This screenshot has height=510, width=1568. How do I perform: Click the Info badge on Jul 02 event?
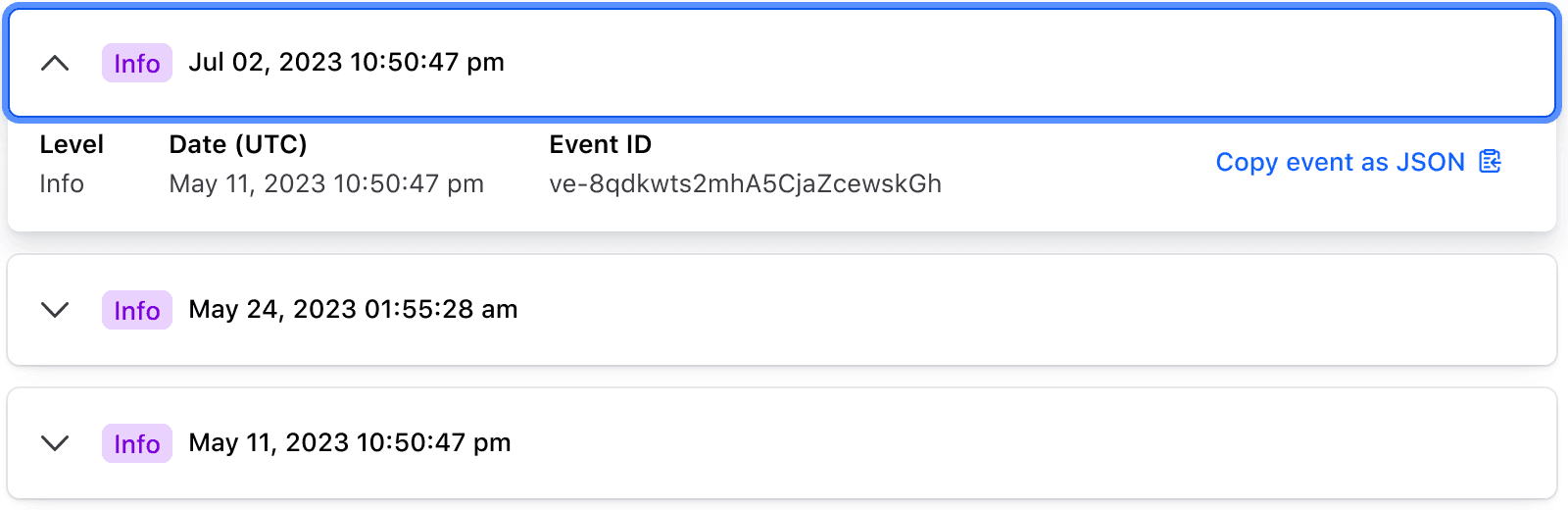pyautogui.click(x=137, y=64)
